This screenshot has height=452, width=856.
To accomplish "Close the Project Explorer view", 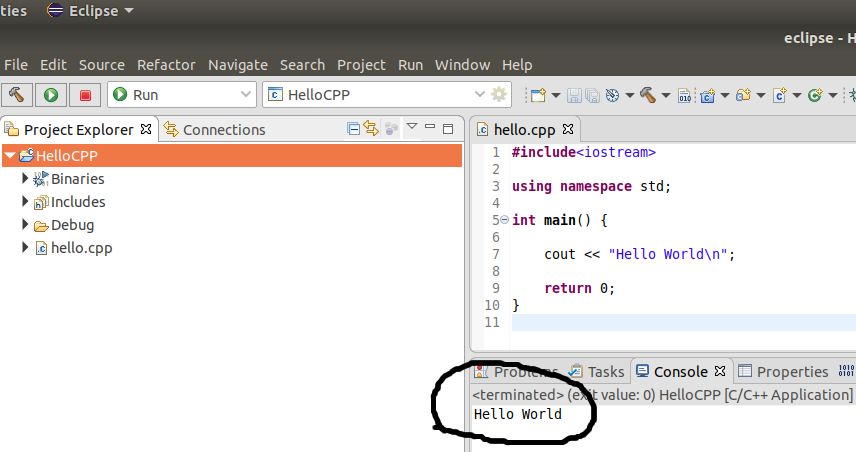I will pos(146,129).
